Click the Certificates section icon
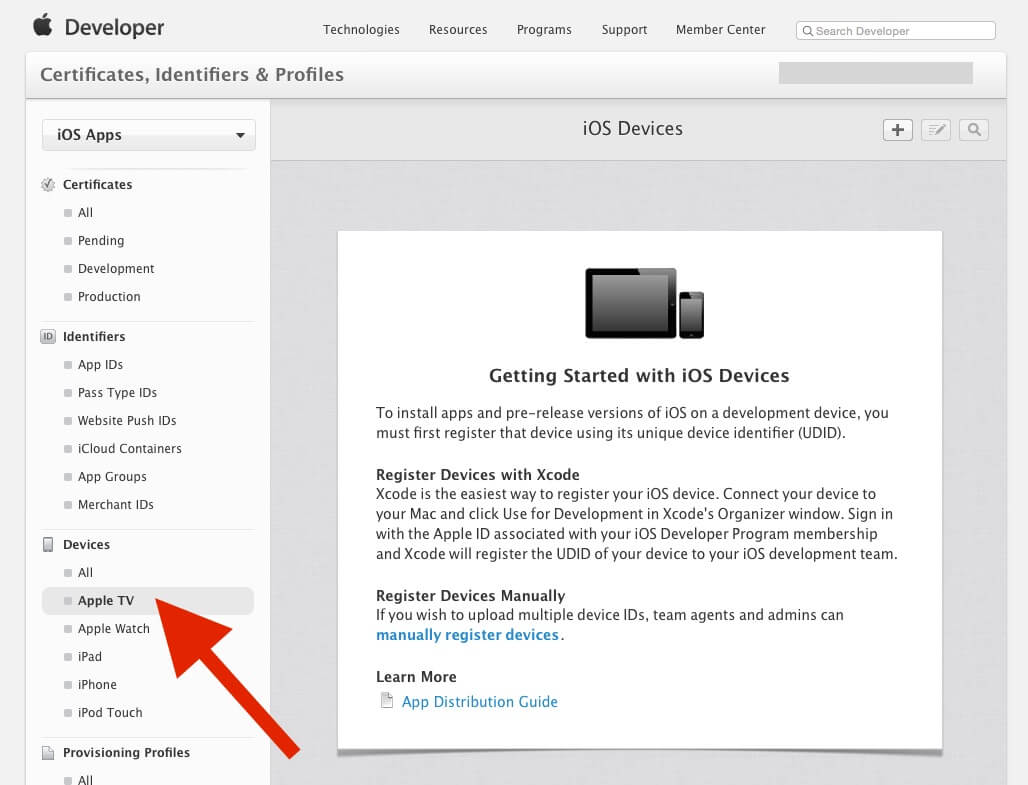This screenshot has height=785, width=1028. tap(48, 184)
